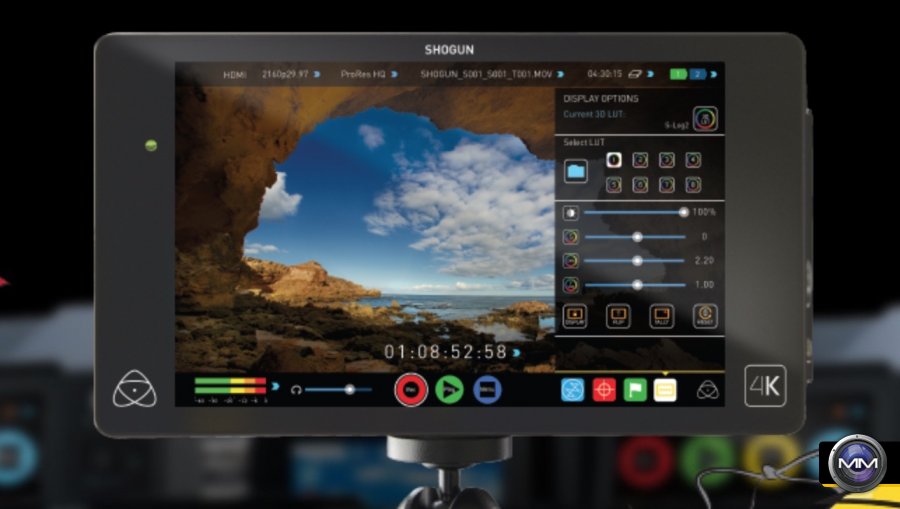Viewport: 900px width, 509px height.
Task: Click the 2.20 slider value
Action: click(704, 261)
